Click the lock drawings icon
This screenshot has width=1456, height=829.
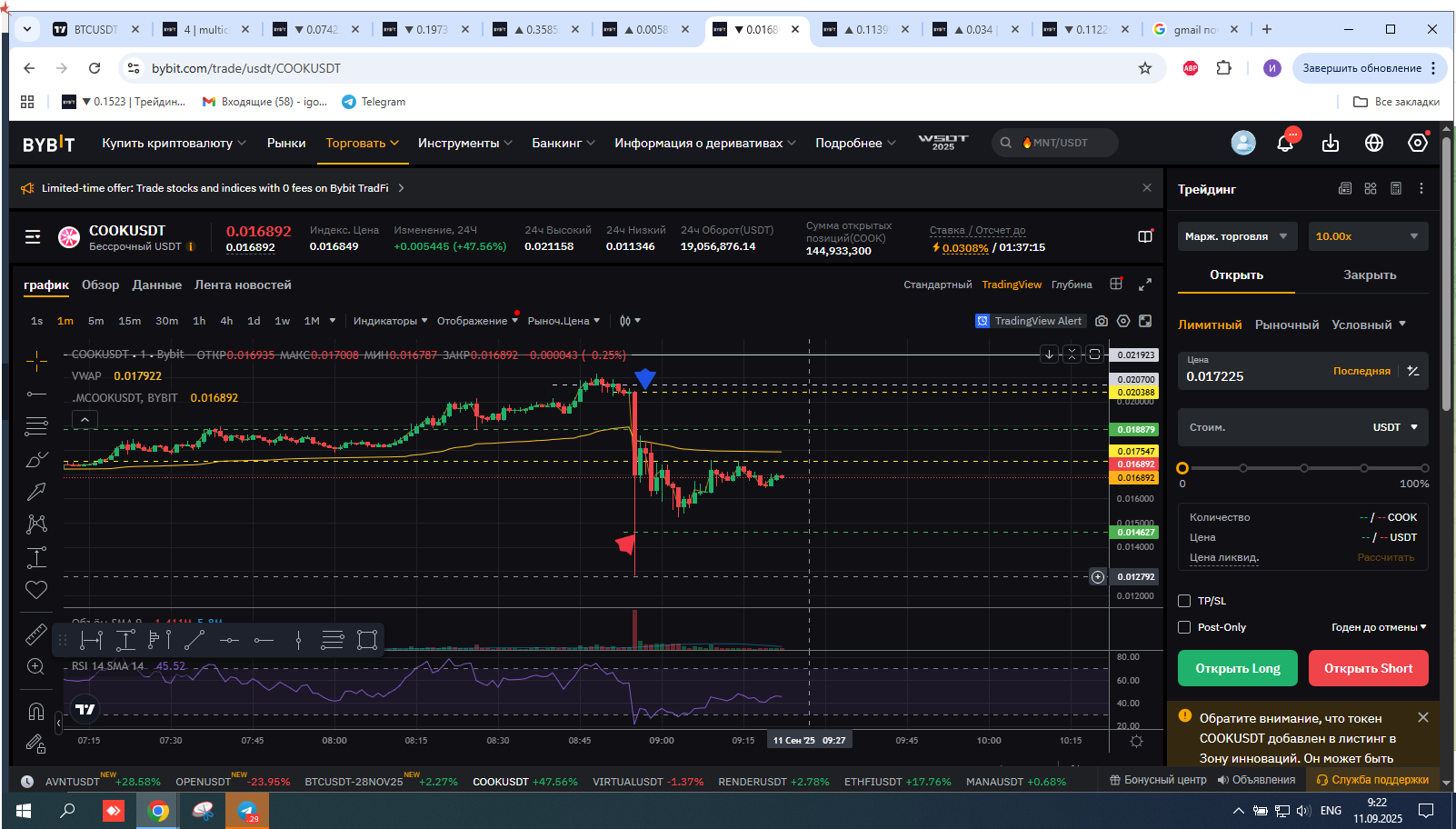[x=36, y=744]
